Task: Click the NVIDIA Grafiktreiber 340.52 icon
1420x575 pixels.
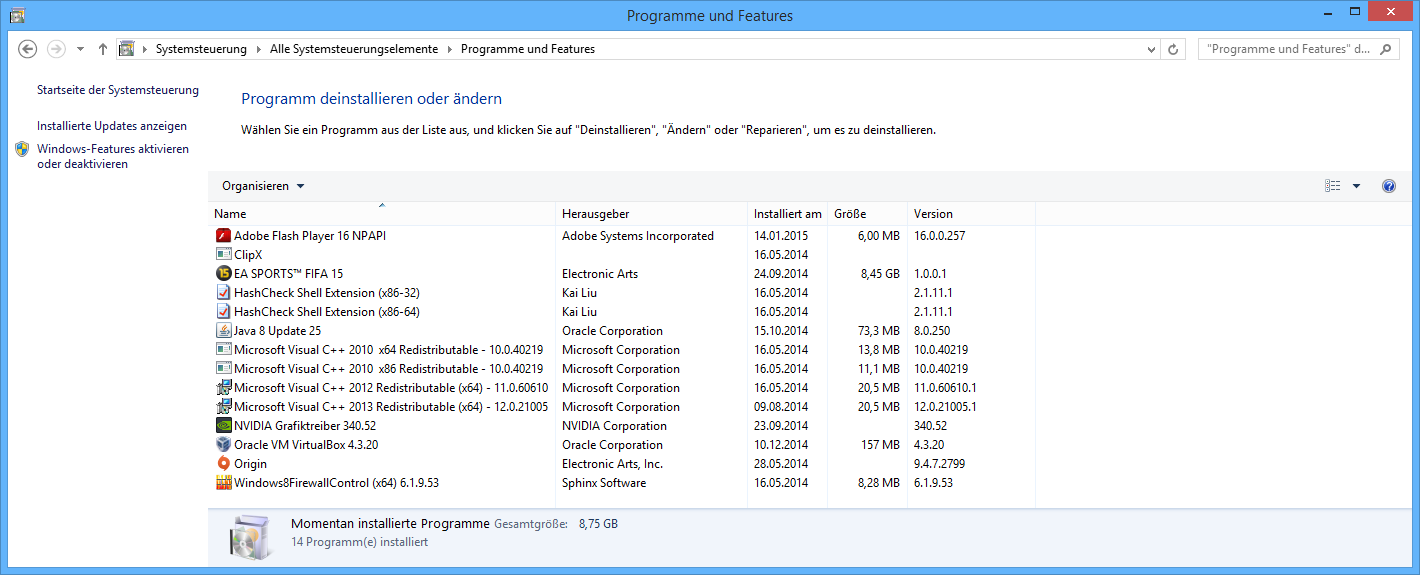Action: point(224,426)
